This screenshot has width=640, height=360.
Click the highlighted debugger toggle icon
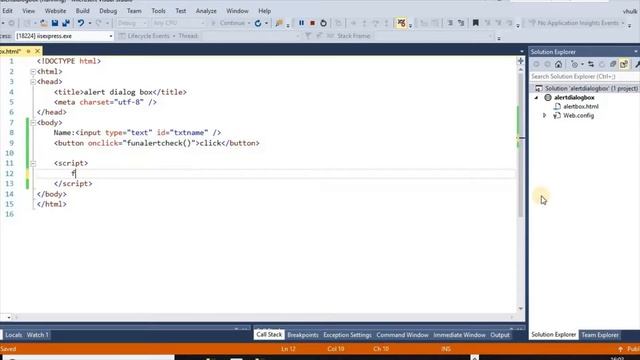tap(402, 23)
